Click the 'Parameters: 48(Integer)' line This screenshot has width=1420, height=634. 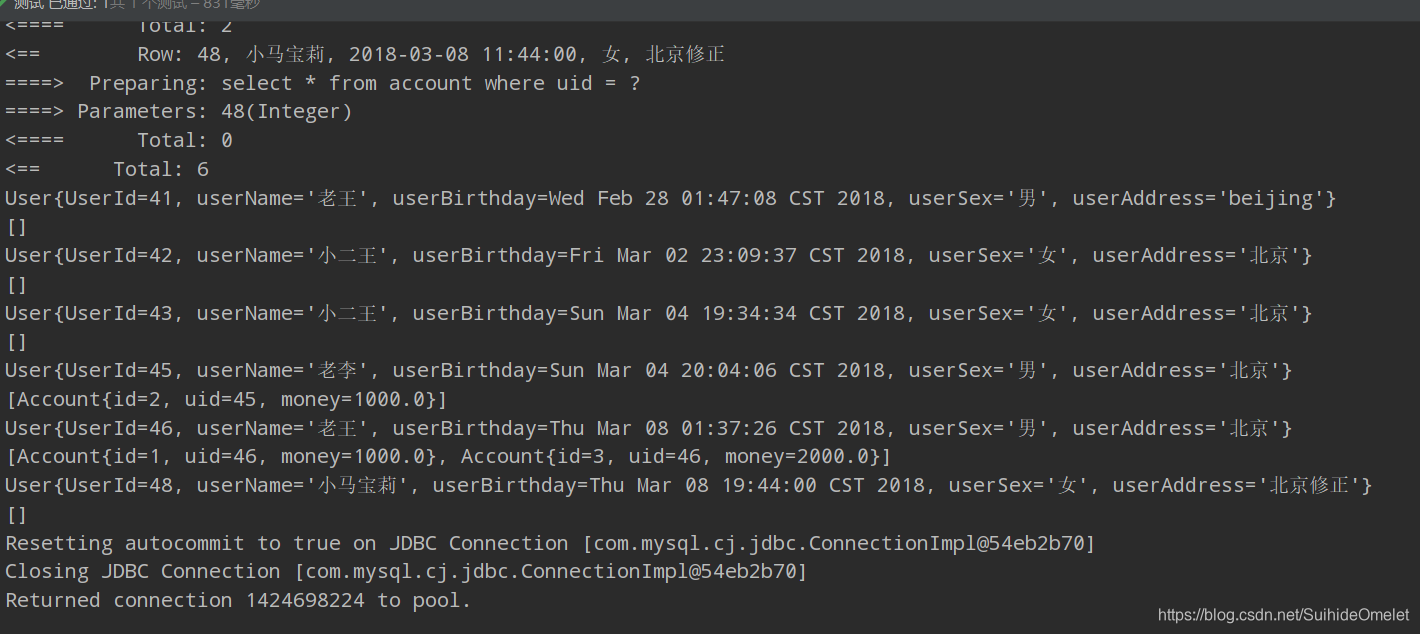tap(179, 111)
